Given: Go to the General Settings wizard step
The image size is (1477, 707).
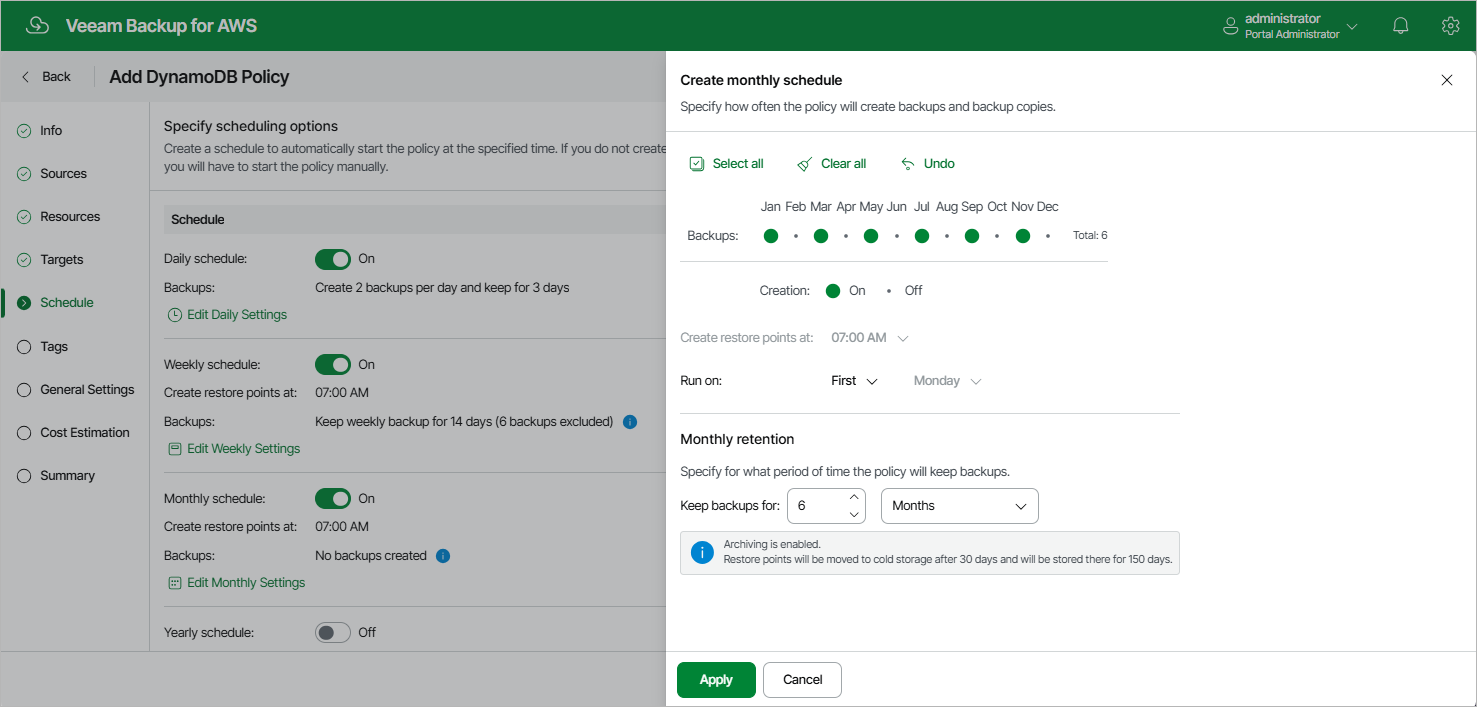Looking at the screenshot, I should tap(87, 390).
